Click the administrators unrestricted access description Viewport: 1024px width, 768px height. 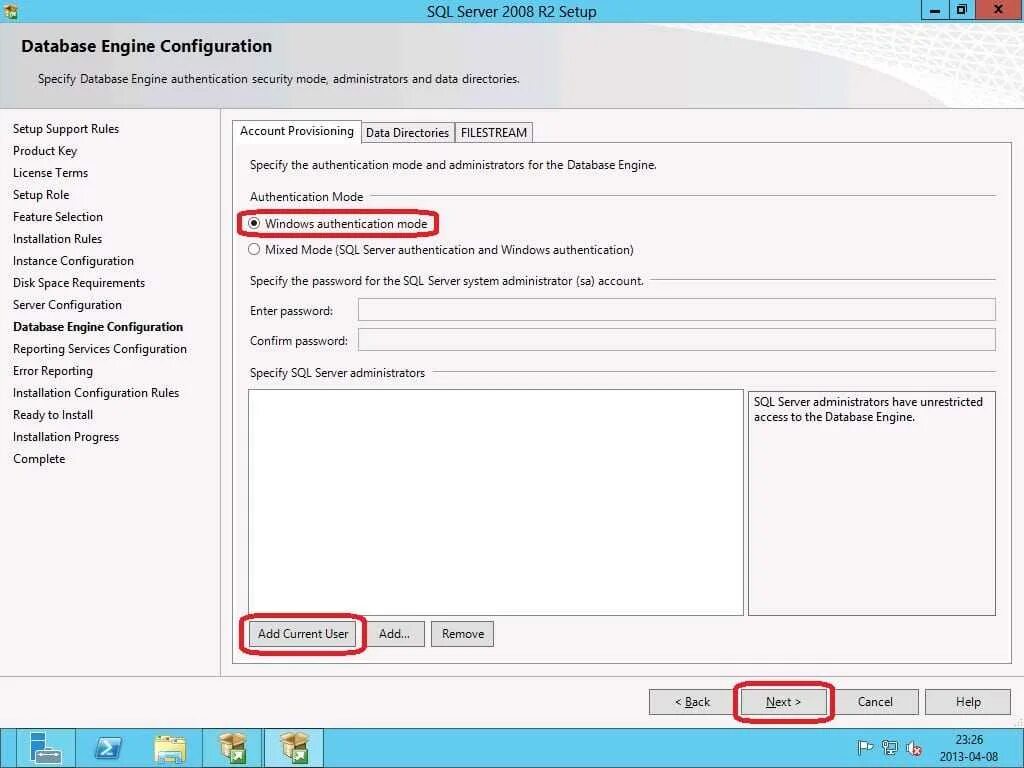tap(868, 409)
